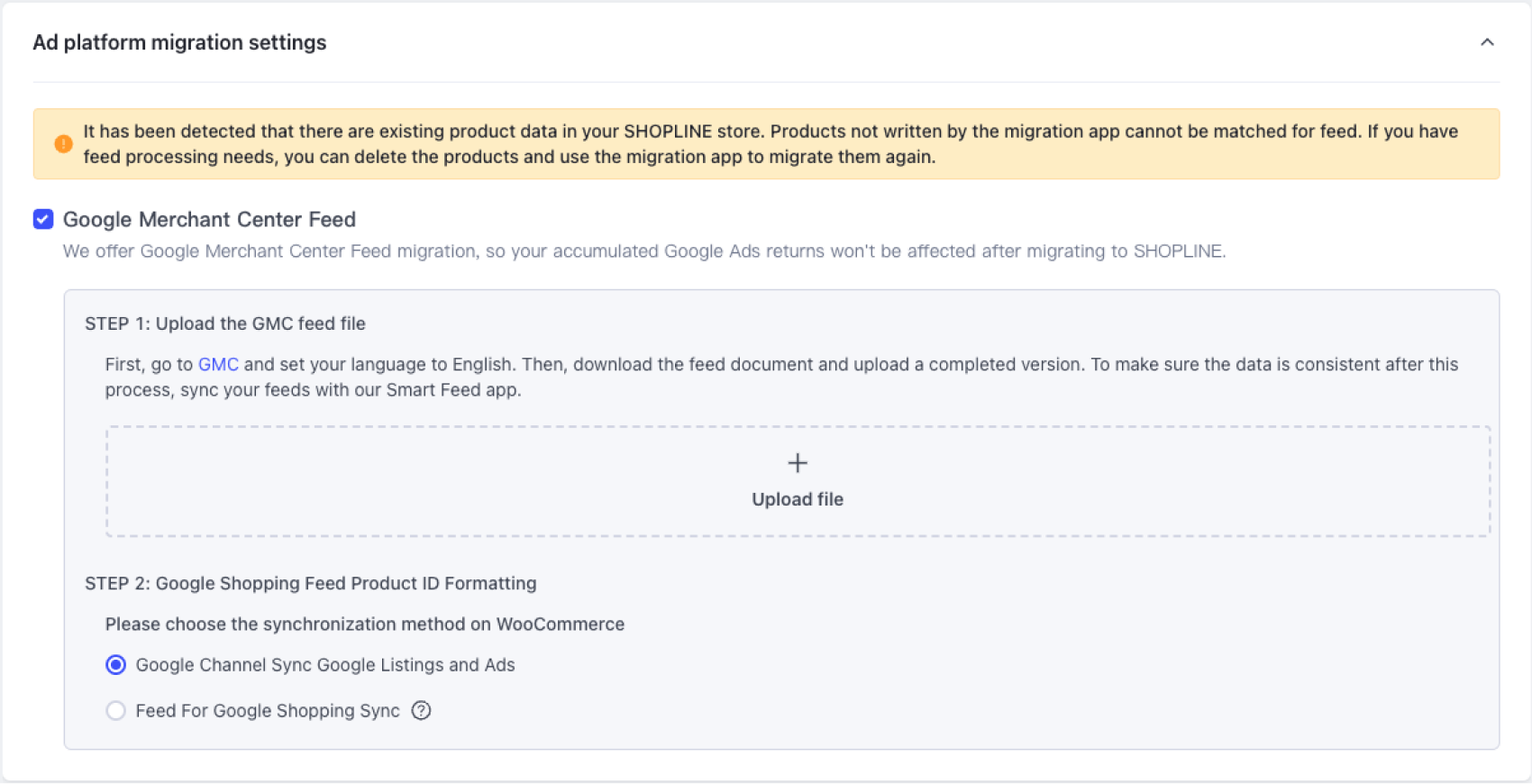
Task: Click the Ad platform migration settings title
Action: point(179,42)
